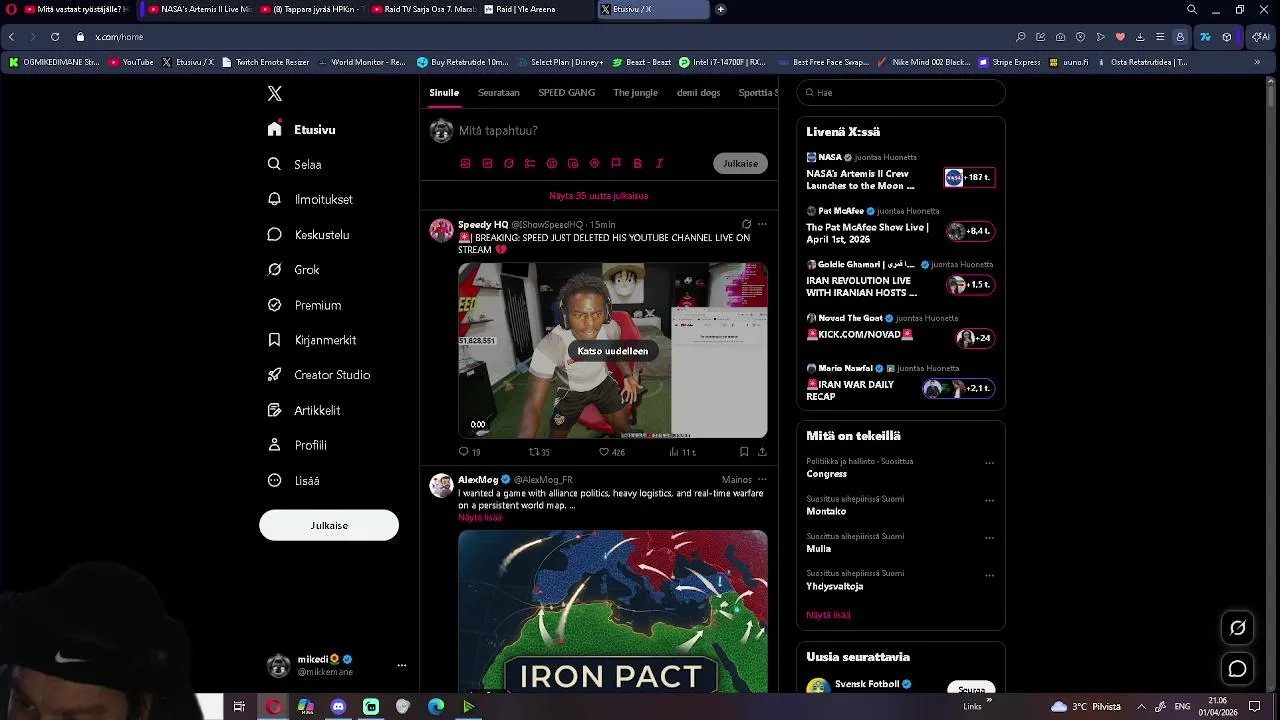Switch to The jungle tab
This screenshot has height=720, width=1280.
tap(635, 92)
